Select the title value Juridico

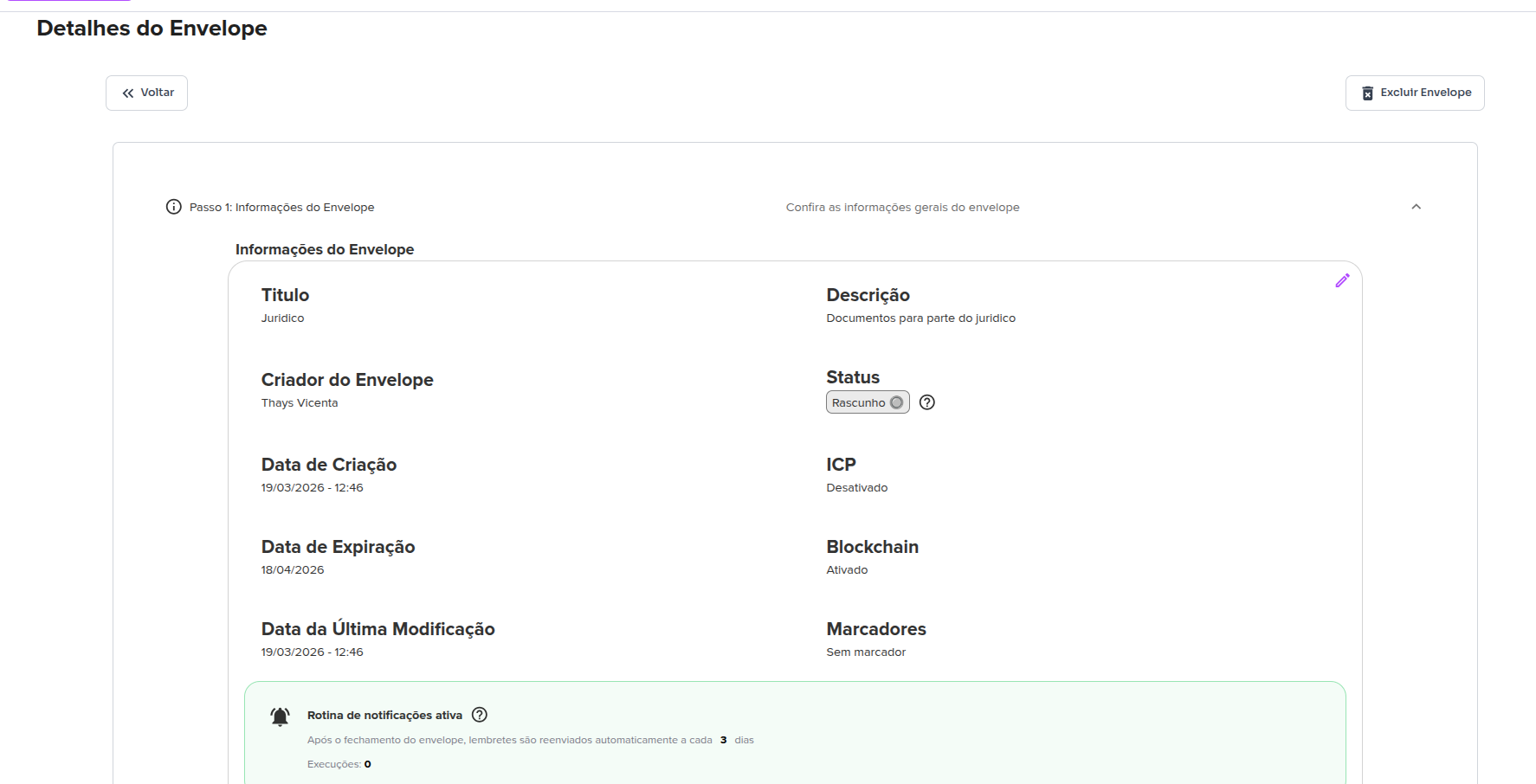[282, 318]
